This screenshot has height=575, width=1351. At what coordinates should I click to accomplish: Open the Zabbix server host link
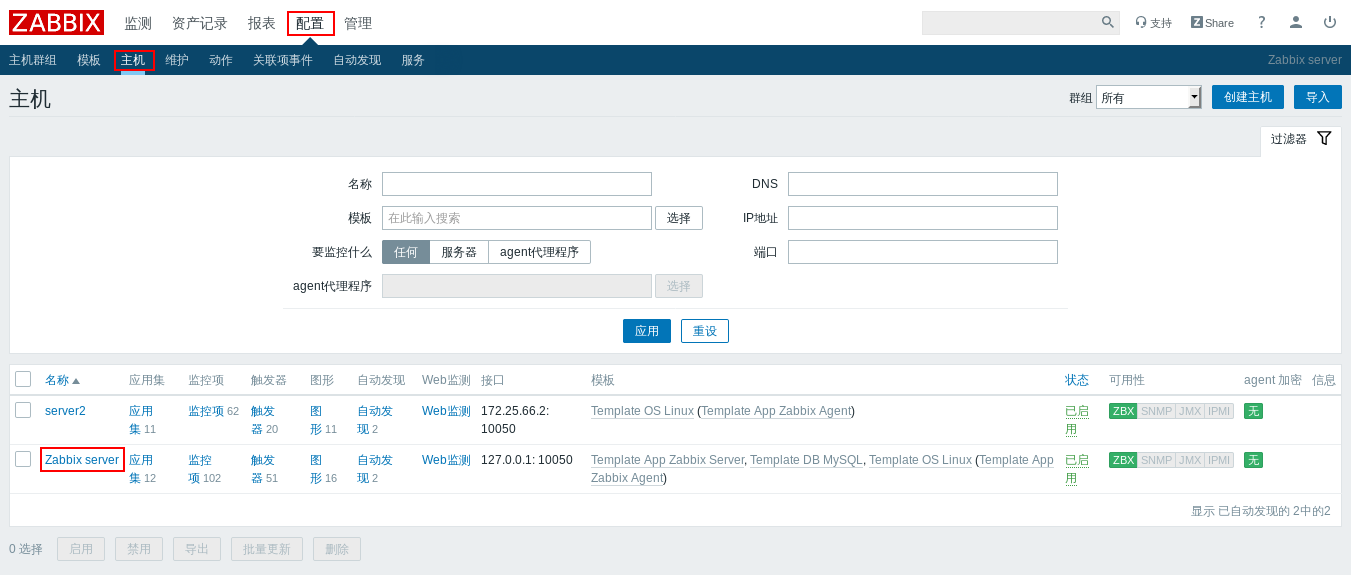tap(82, 460)
